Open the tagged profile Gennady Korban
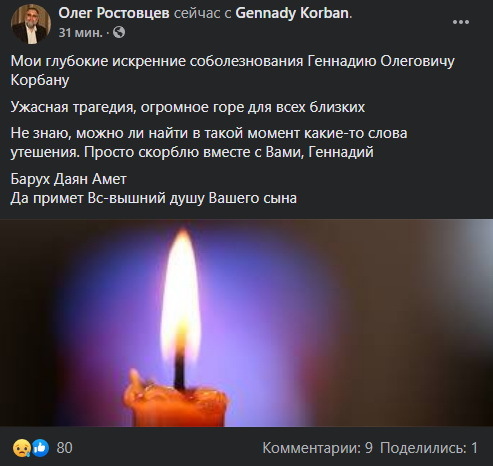493x466 pixels. click(x=292, y=13)
